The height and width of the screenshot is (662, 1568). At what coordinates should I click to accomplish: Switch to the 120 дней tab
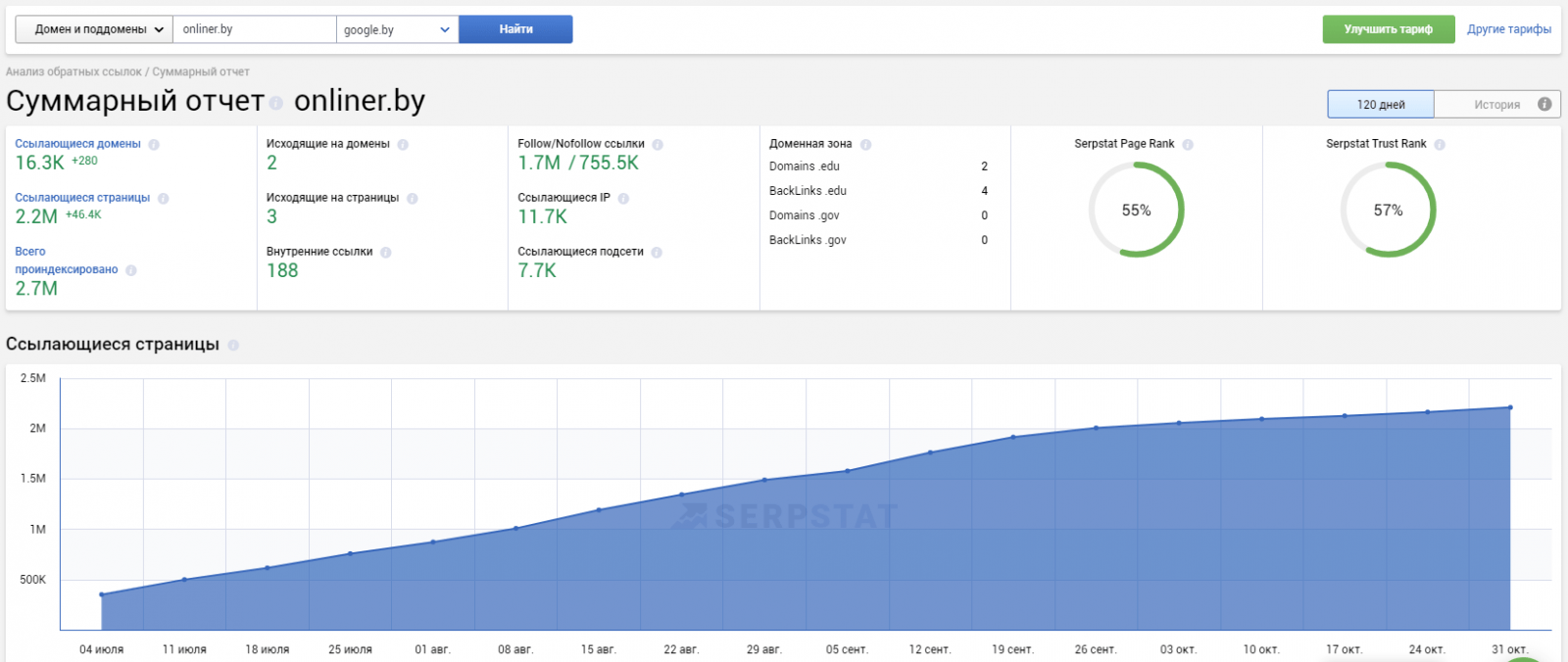(x=1381, y=104)
